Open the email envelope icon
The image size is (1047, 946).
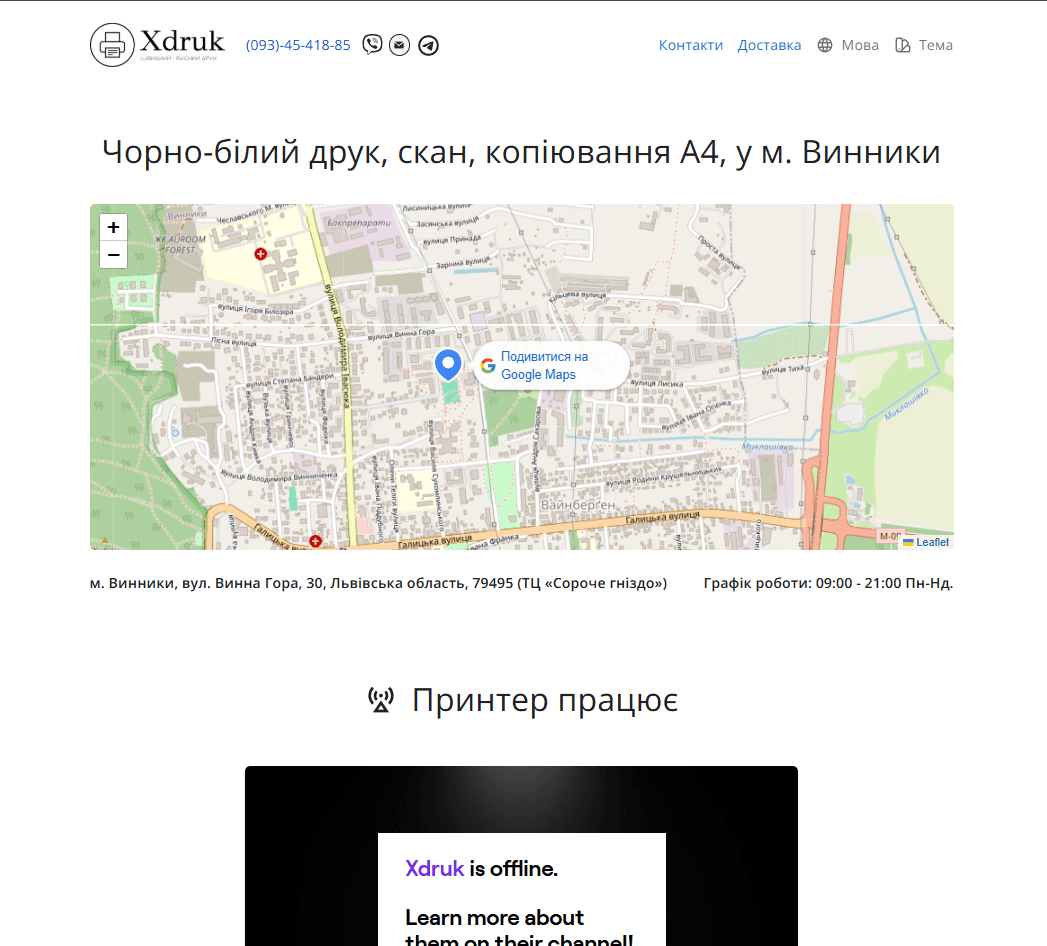(x=399, y=45)
